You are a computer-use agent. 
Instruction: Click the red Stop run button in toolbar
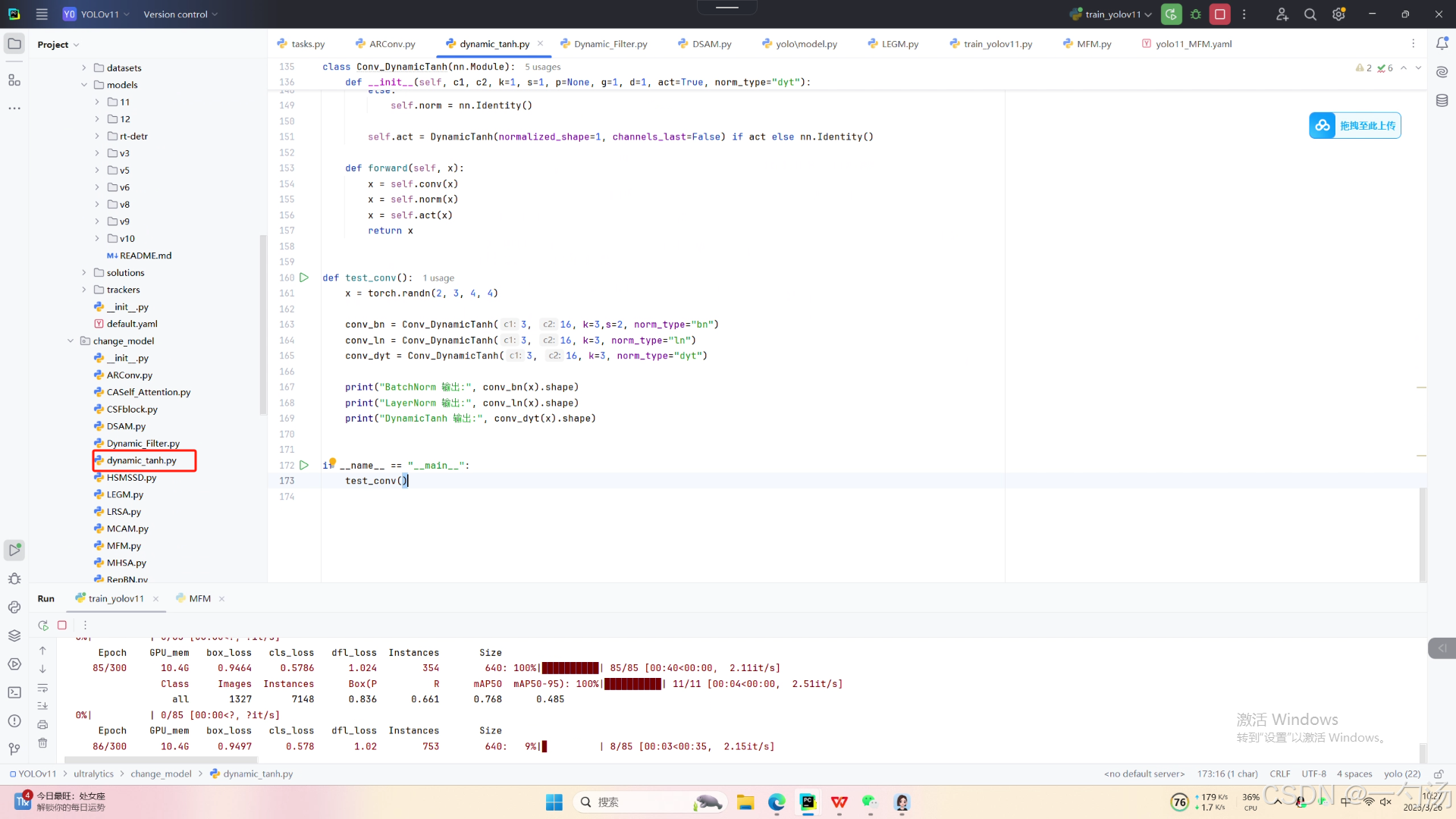[1219, 14]
